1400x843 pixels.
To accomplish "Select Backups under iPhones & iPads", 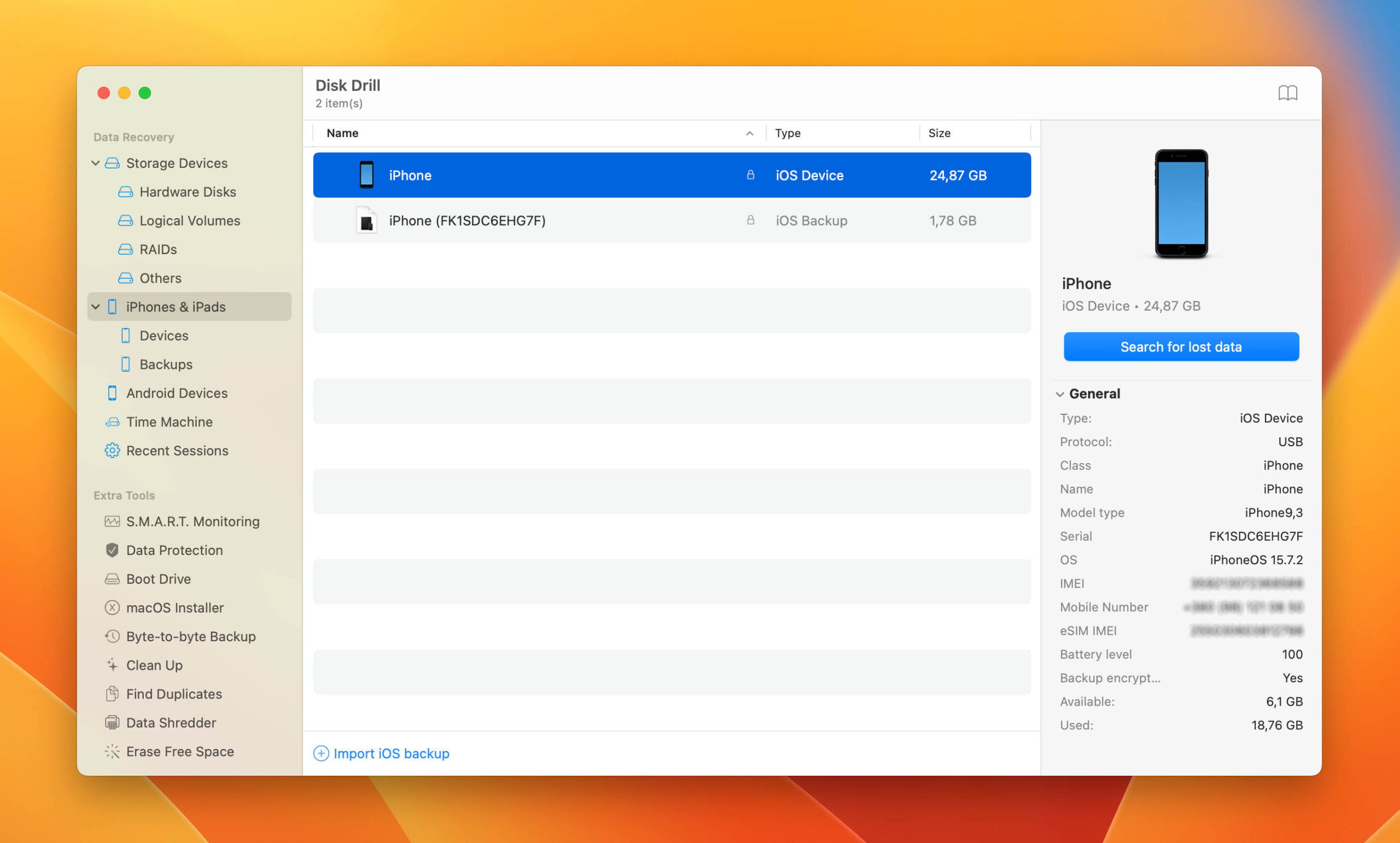I will (x=166, y=363).
